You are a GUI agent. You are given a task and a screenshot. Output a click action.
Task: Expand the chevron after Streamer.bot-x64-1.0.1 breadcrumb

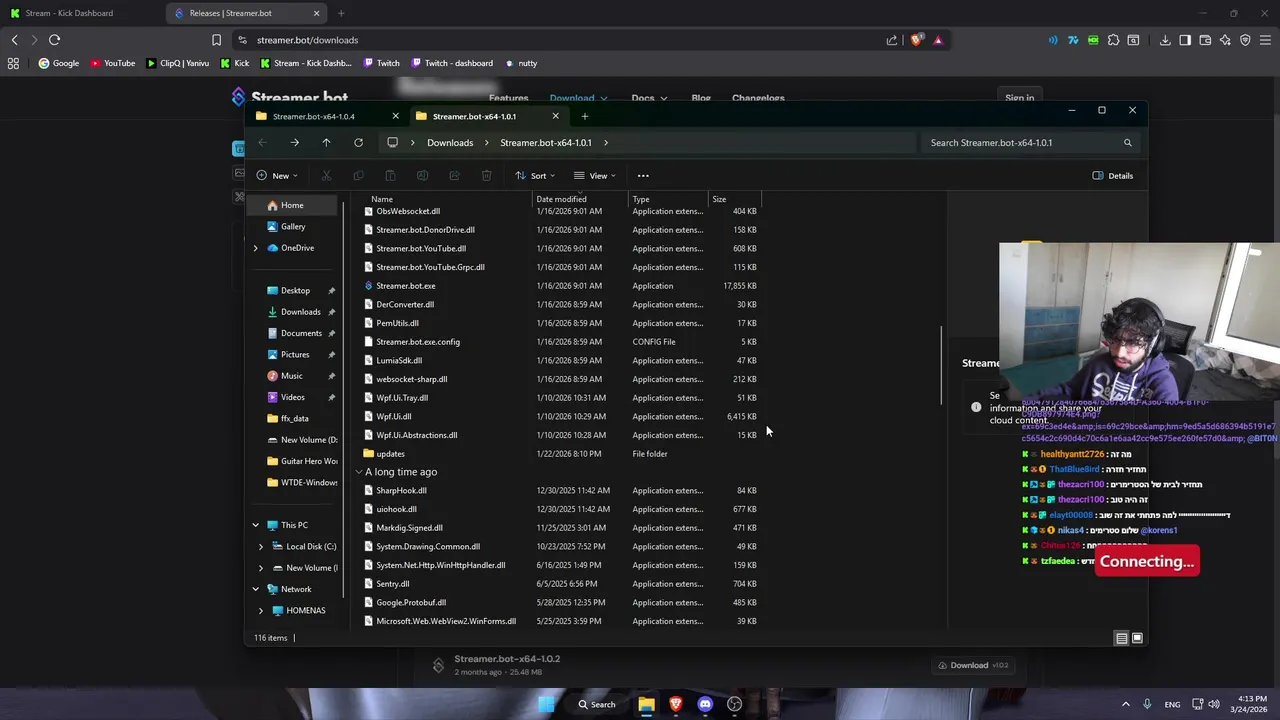[605, 143]
